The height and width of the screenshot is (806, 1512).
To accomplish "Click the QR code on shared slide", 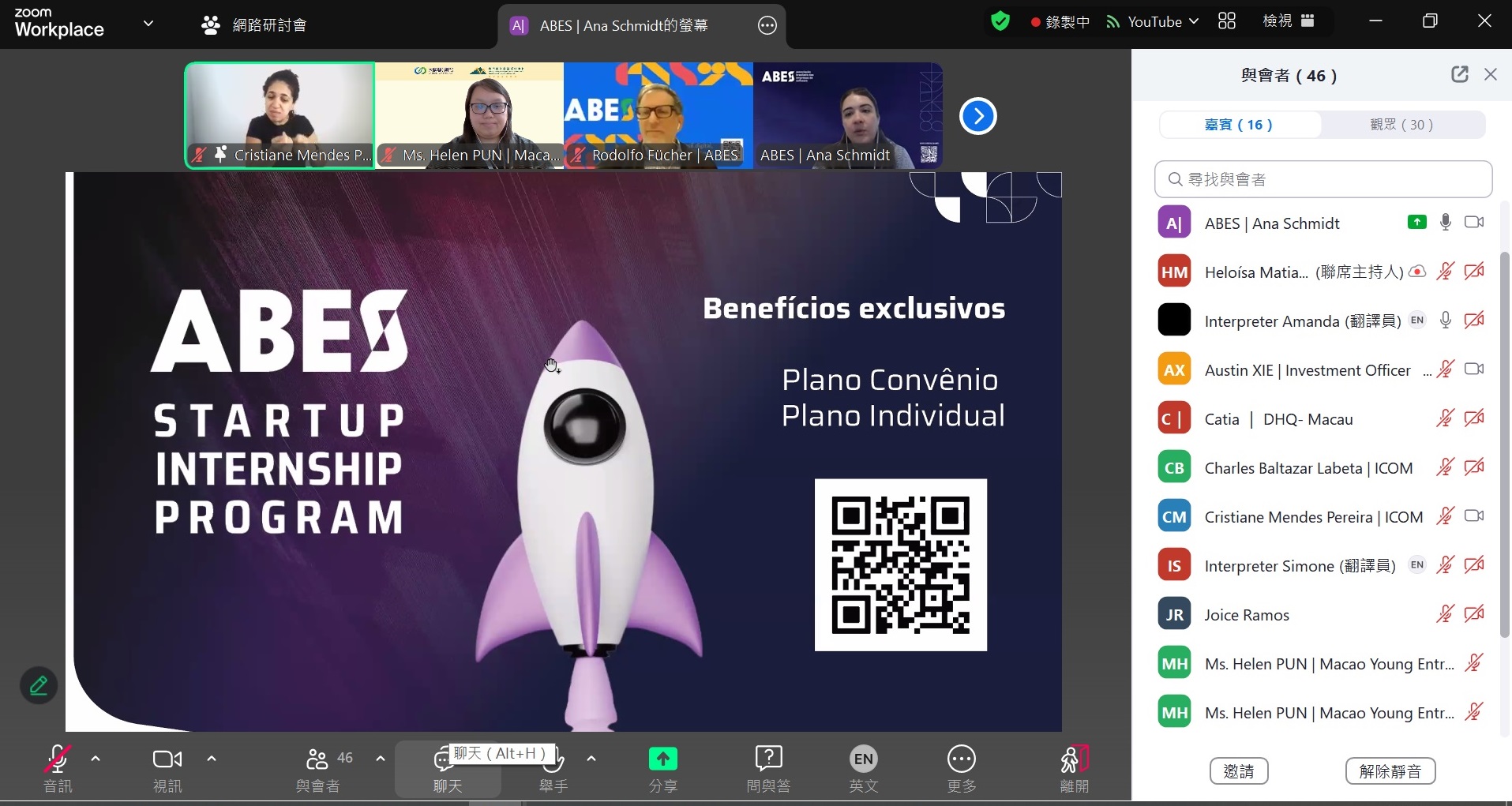I will tap(901, 565).
